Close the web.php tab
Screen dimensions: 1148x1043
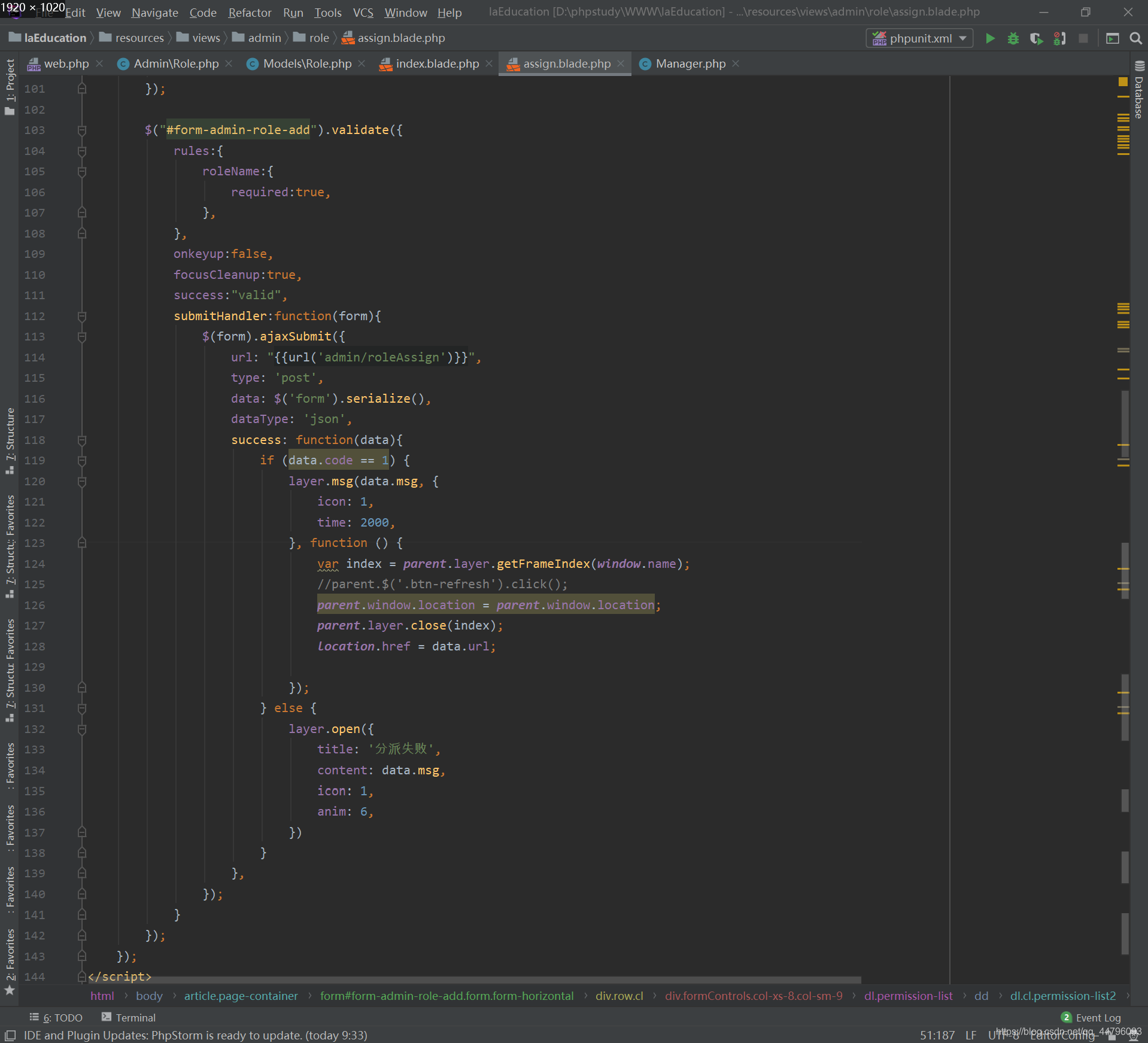coord(99,63)
